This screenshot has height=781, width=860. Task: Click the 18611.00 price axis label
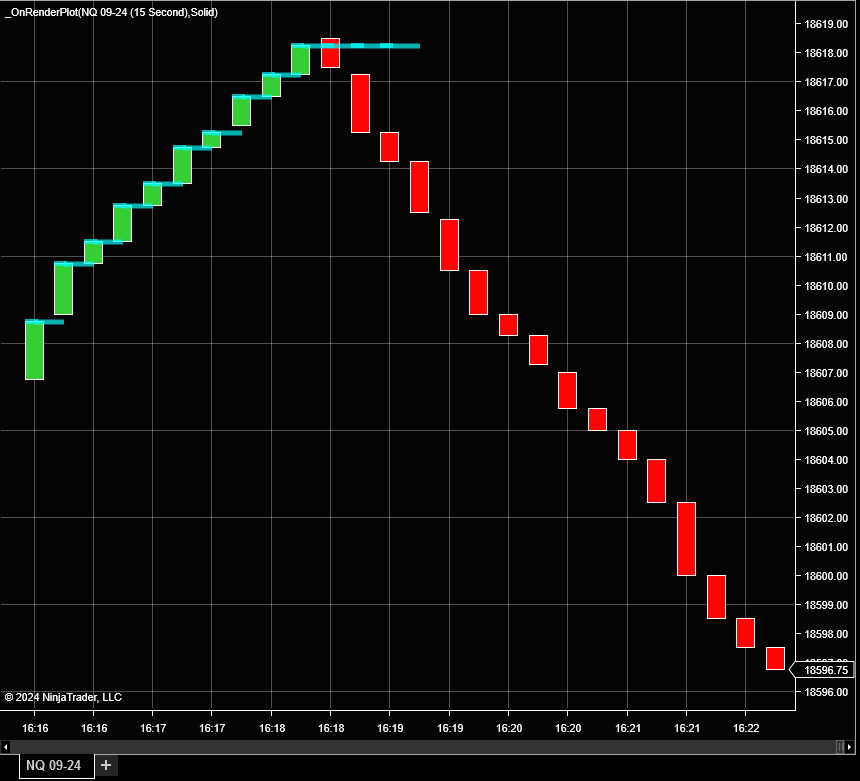826,257
